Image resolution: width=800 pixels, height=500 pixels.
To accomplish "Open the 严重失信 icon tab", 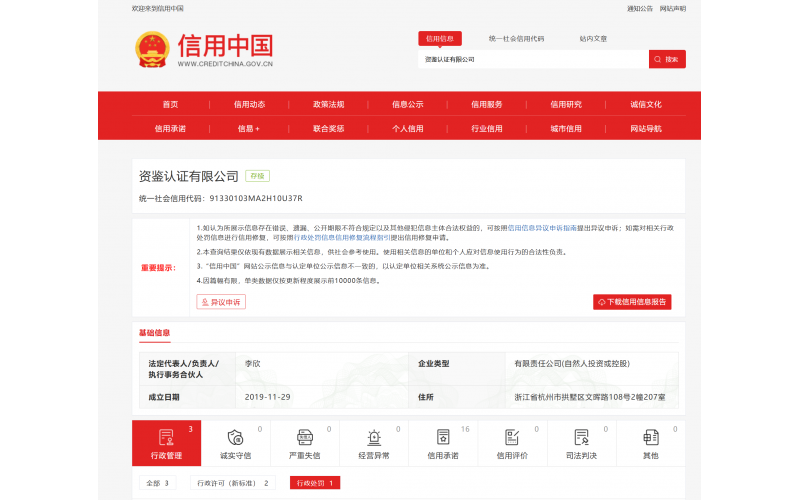I will (x=305, y=443).
